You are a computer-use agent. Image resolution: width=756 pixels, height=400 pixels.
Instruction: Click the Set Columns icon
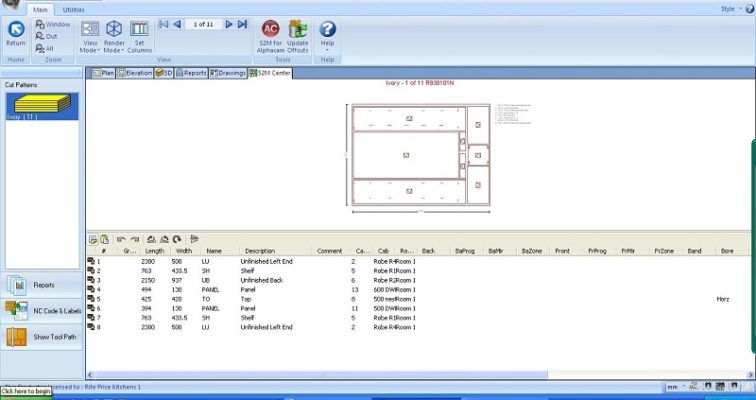[x=139, y=37]
